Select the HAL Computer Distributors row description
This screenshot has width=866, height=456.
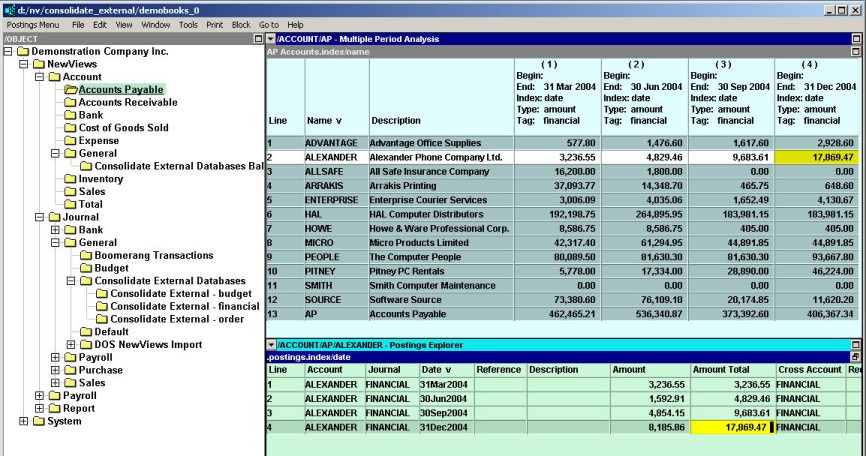coord(428,214)
